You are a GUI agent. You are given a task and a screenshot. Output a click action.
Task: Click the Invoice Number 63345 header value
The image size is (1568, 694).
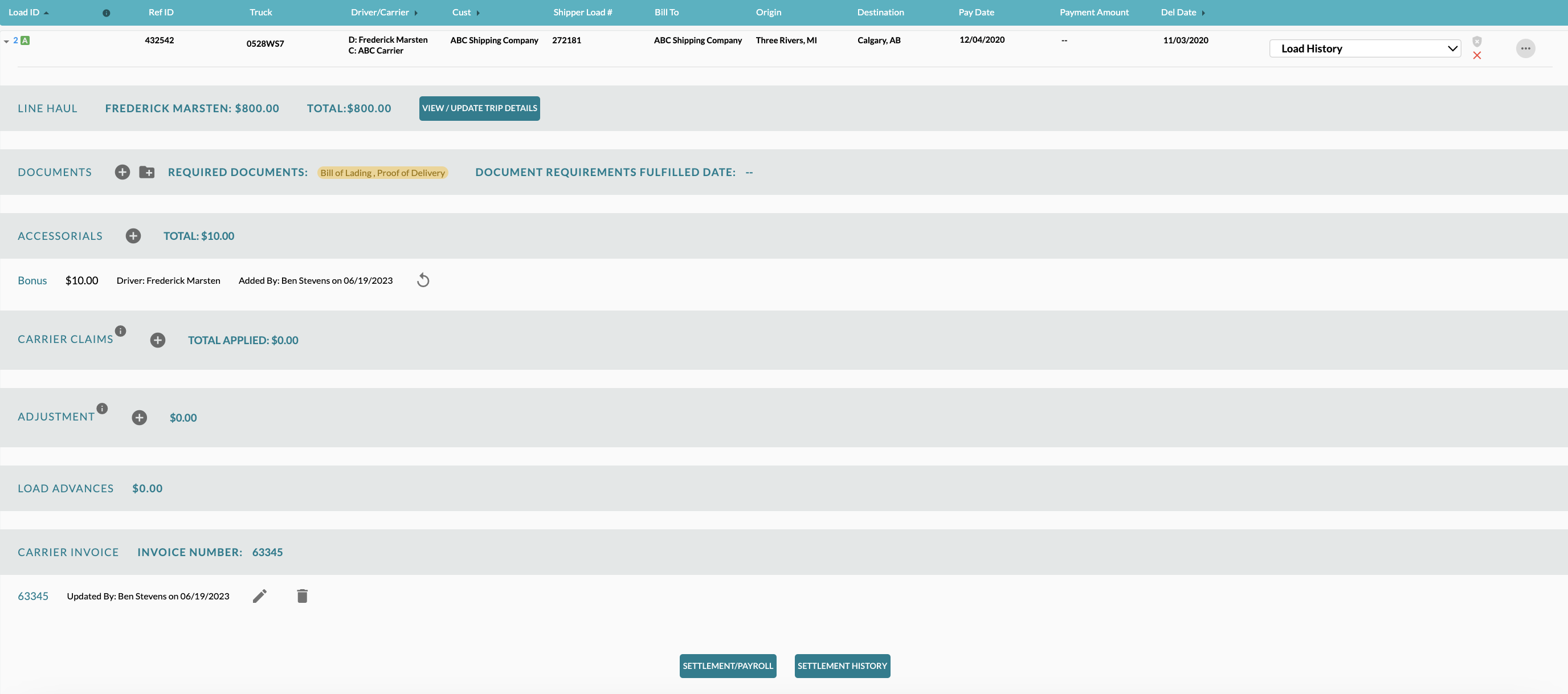click(267, 552)
